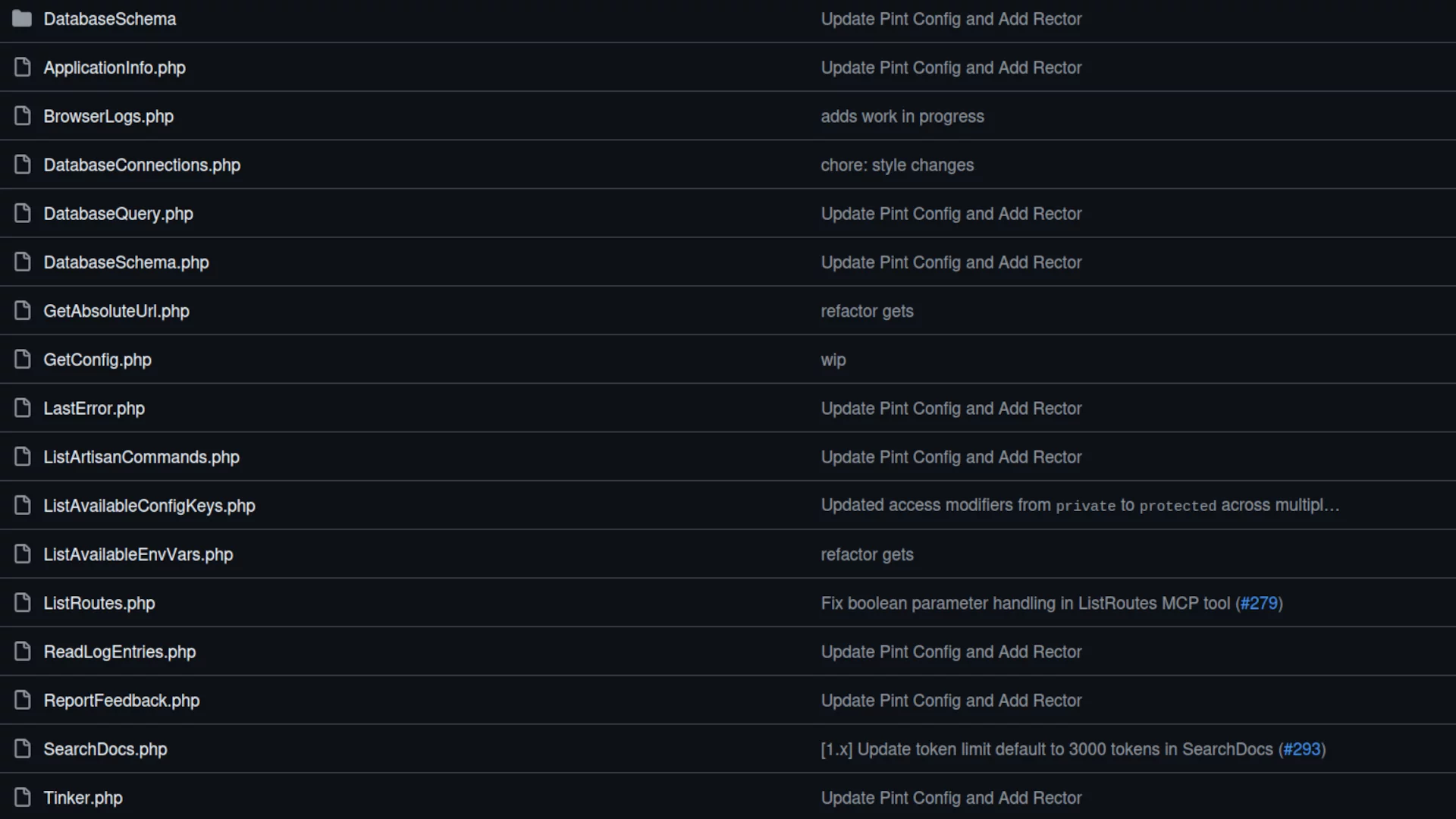Open the 'chore: style changes' commit message
The image size is (1456, 819).
(897, 165)
